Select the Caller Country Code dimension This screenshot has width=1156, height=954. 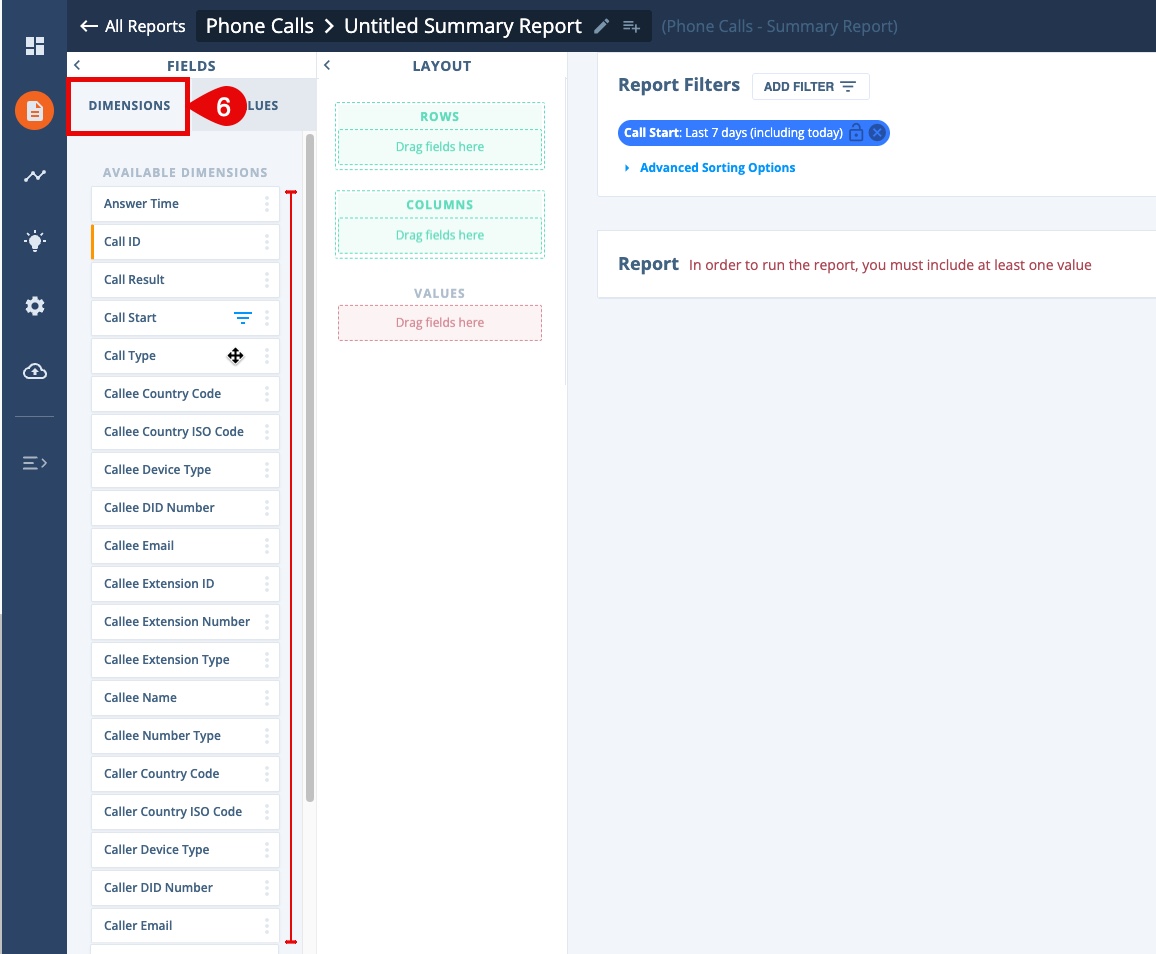click(x=185, y=773)
